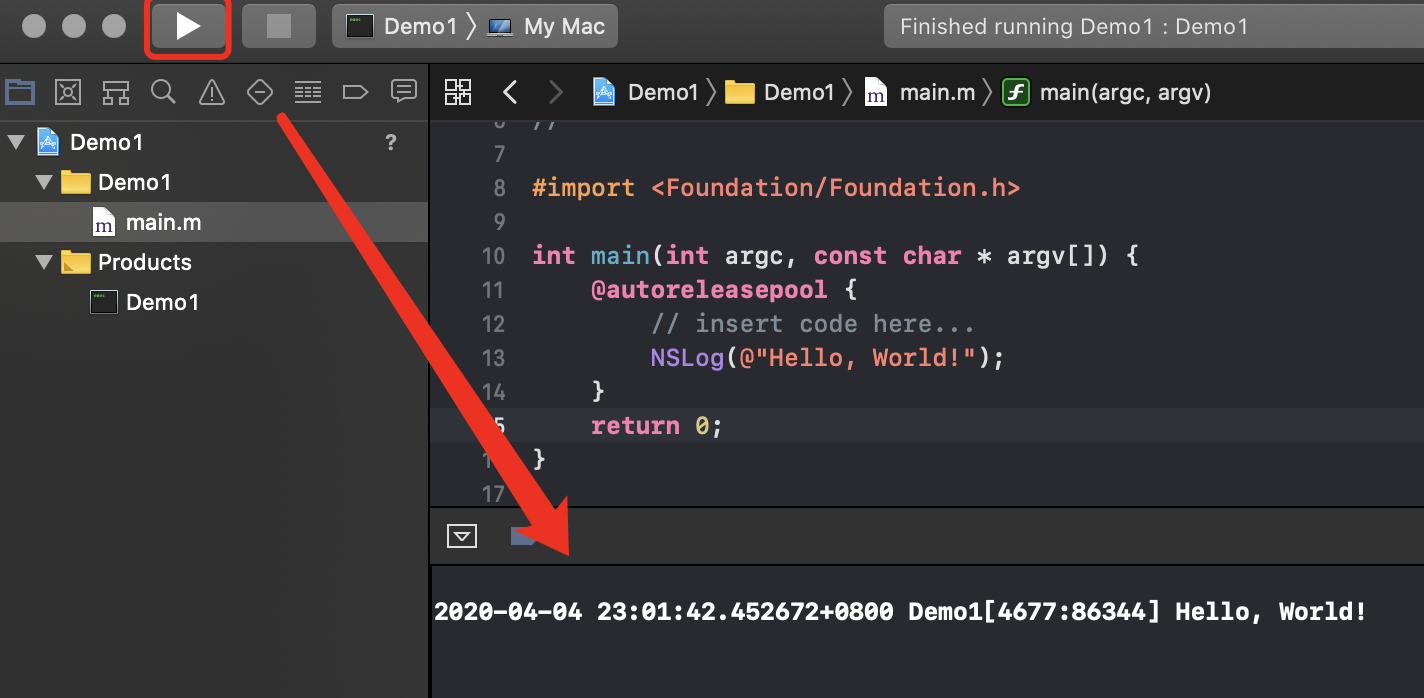The width and height of the screenshot is (1424, 698).
Task: Select the Demo1 executable under Products
Action: click(214, 302)
